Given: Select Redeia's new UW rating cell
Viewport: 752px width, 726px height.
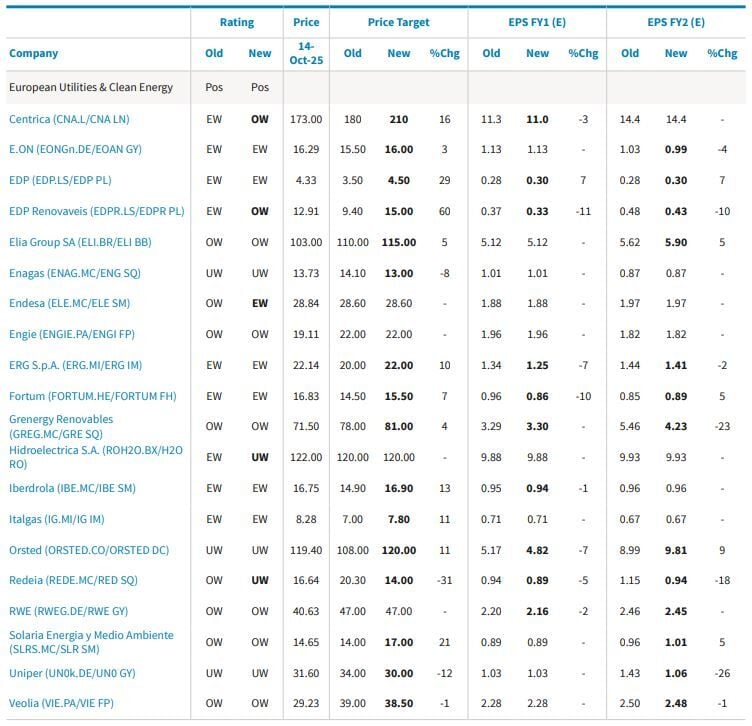Looking at the screenshot, I should 260,580.
